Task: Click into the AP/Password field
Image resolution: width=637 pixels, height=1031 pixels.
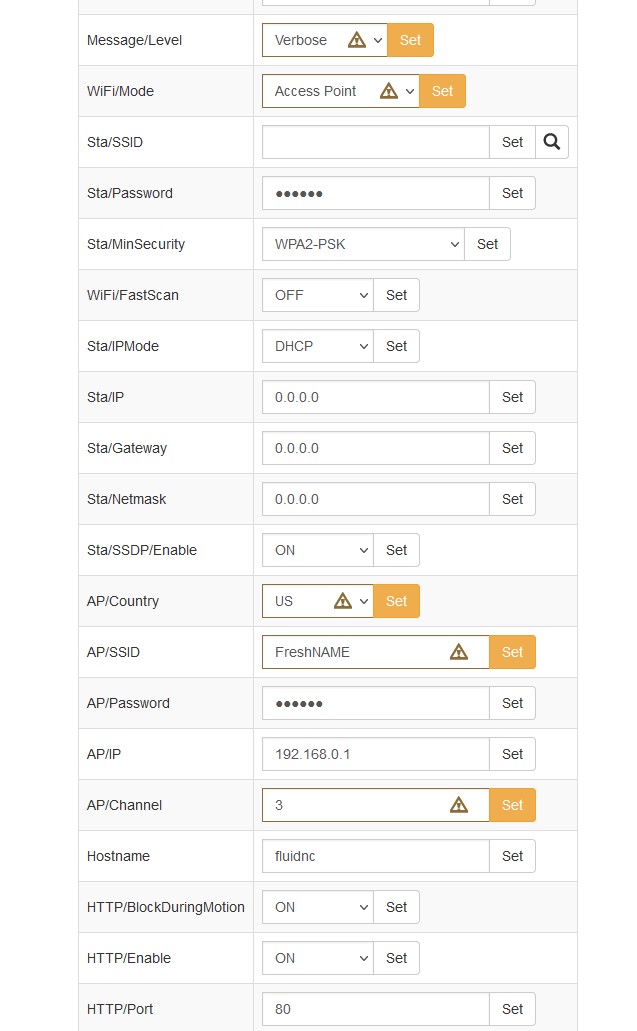Action: [375, 703]
